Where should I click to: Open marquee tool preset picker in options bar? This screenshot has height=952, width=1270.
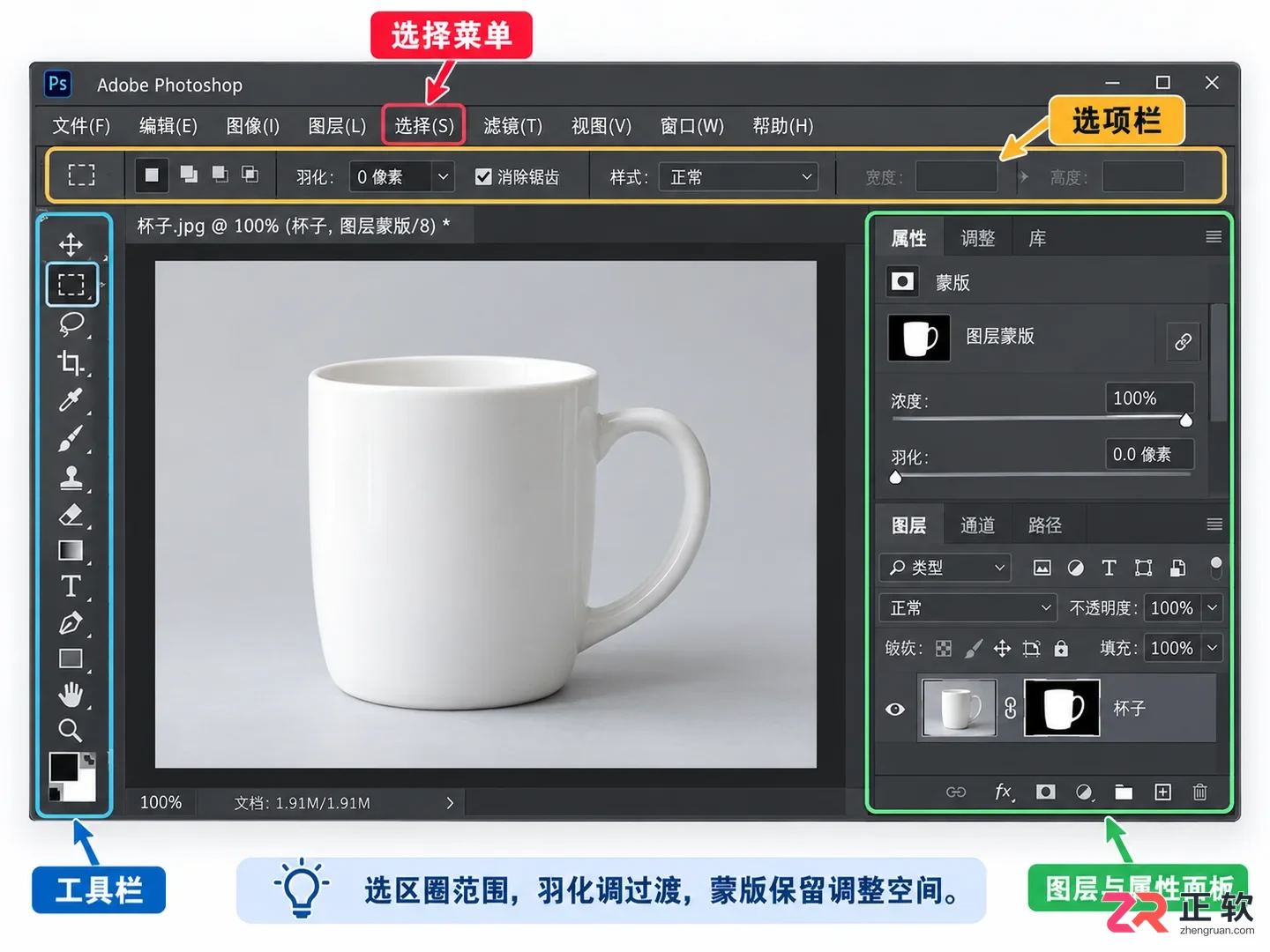point(81,175)
